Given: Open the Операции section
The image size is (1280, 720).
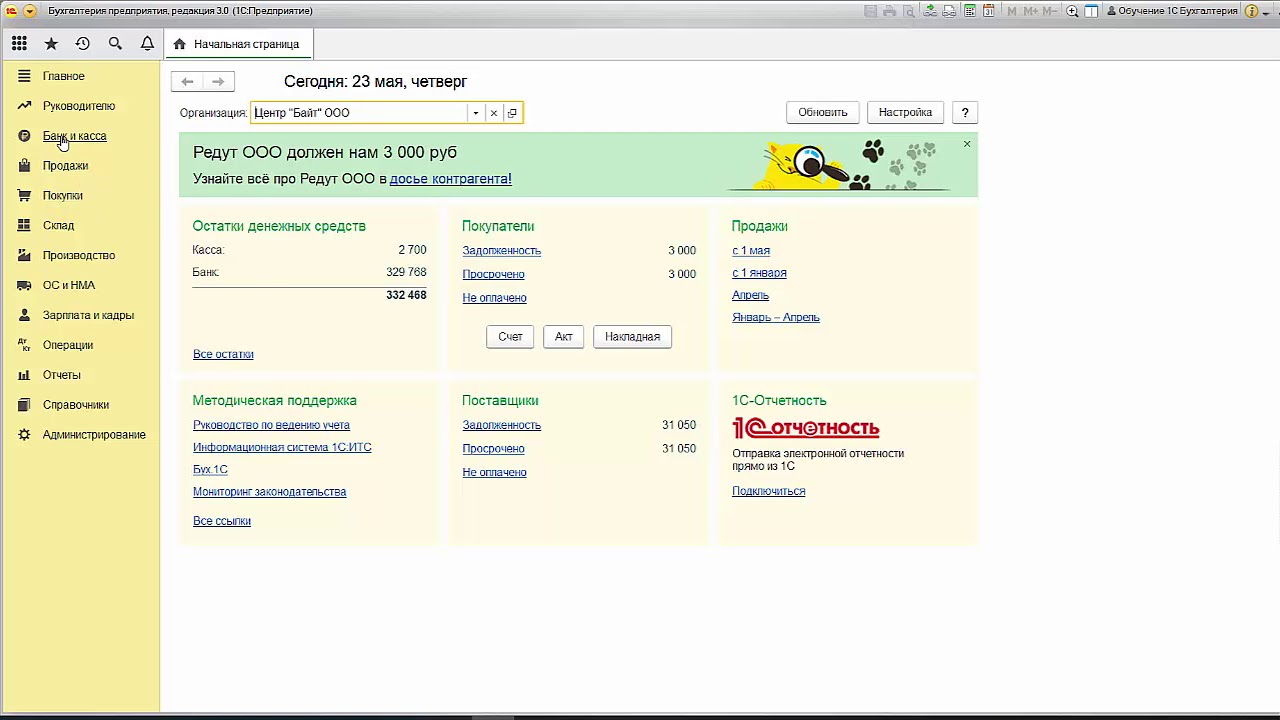Looking at the screenshot, I should 68,345.
